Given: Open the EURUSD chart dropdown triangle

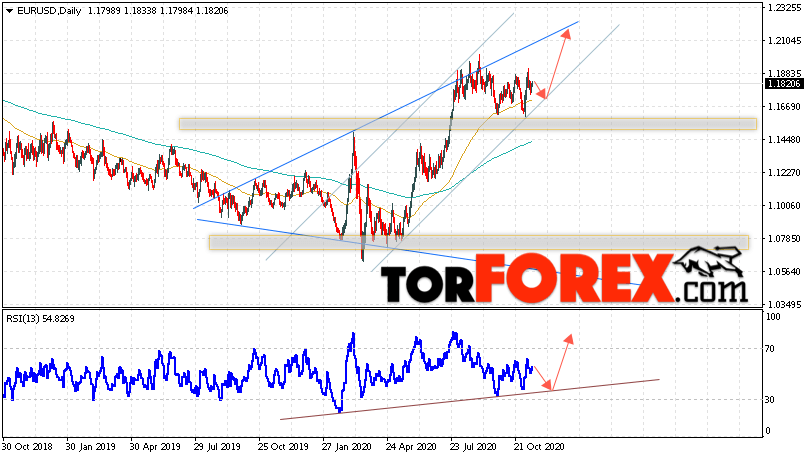Looking at the screenshot, I should tap(9, 11).
